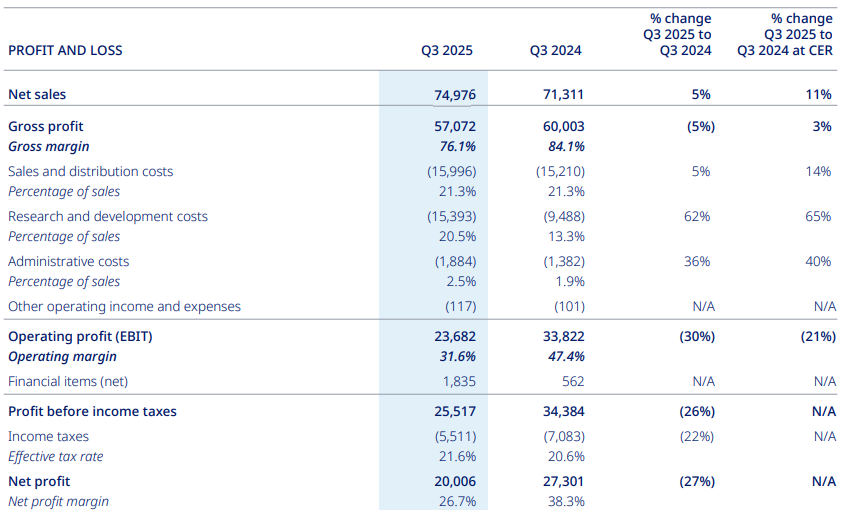Select the Gross margin label
The height and width of the screenshot is (521, 846).
(x=49, y=147)
